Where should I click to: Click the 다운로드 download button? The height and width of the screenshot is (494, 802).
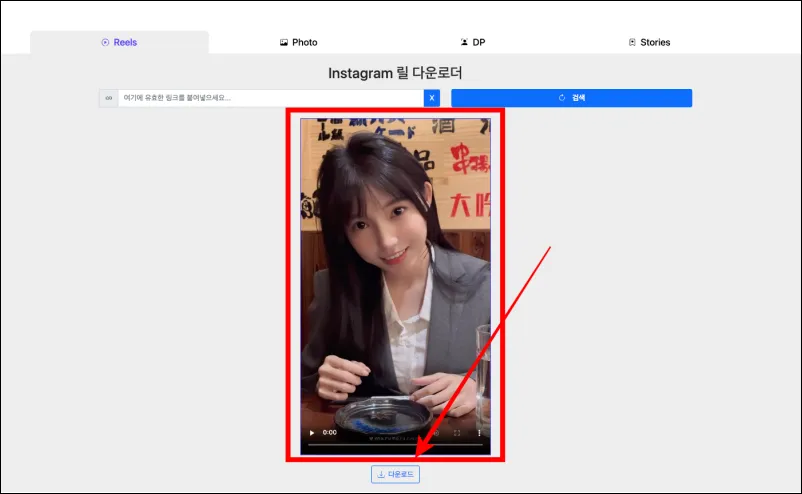coord(395,474)
